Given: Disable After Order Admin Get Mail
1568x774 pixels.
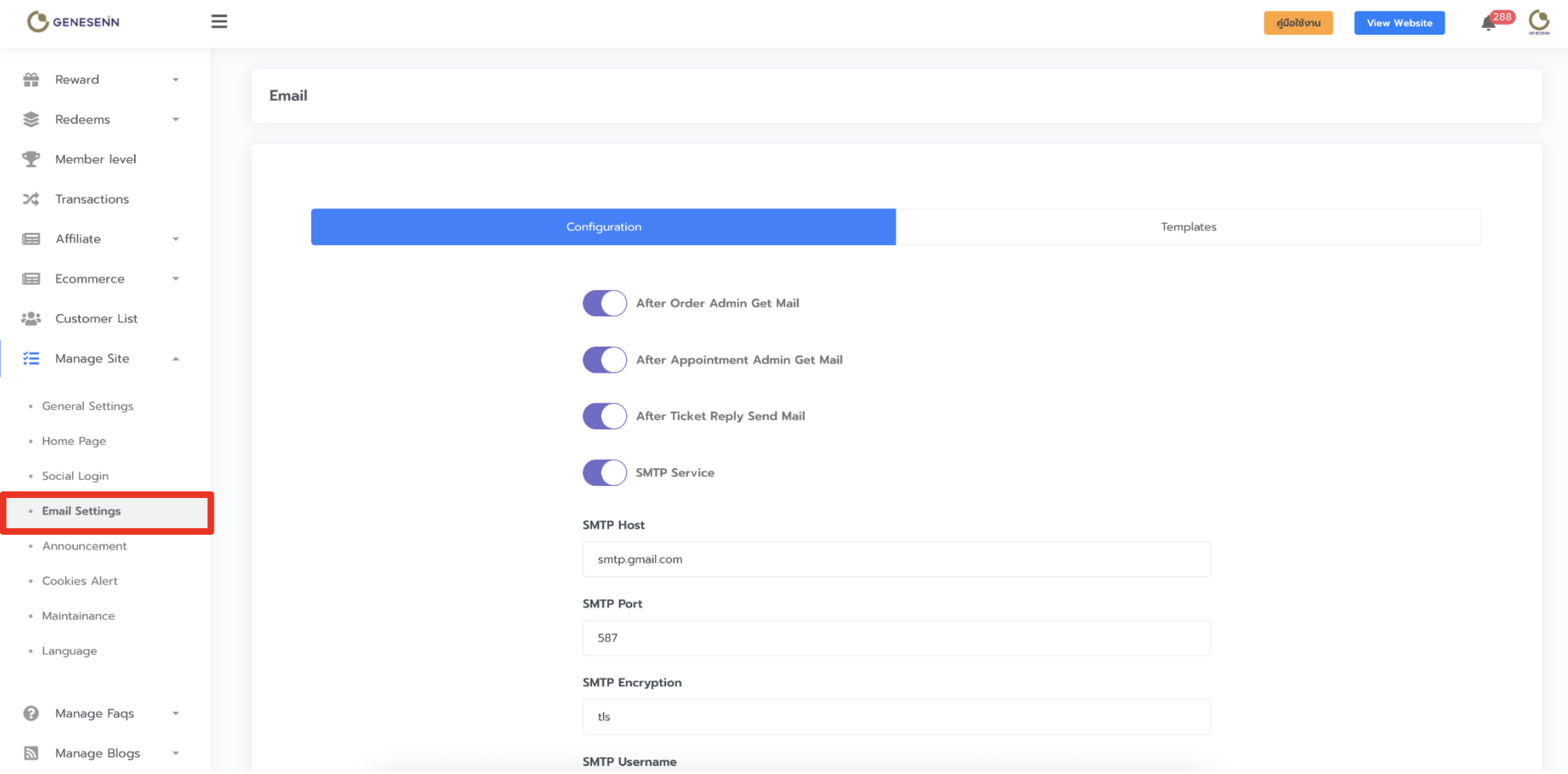Looking at the screenshot, I should pos(604,303).
